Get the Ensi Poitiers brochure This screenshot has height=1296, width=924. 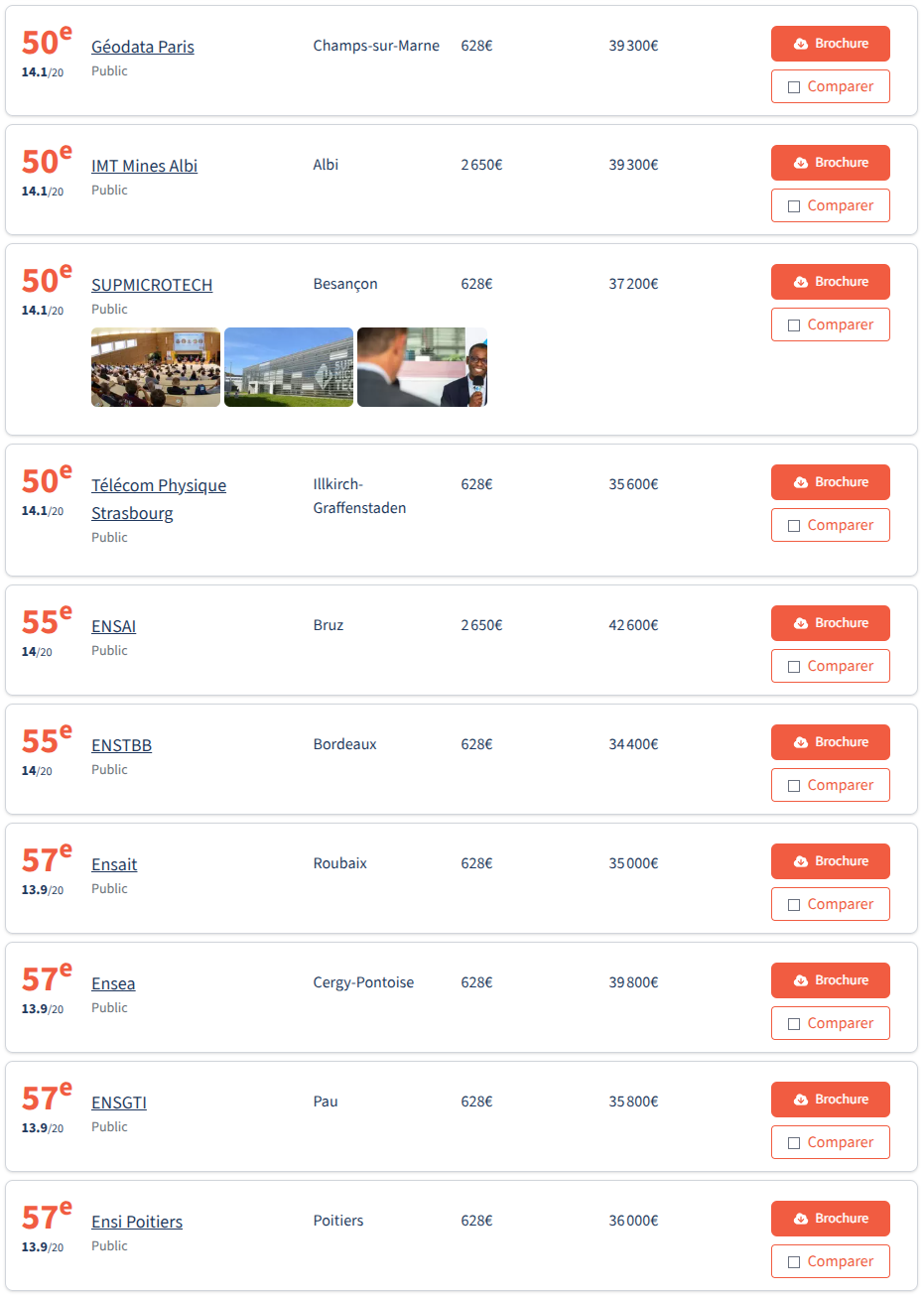(830, 1219)
